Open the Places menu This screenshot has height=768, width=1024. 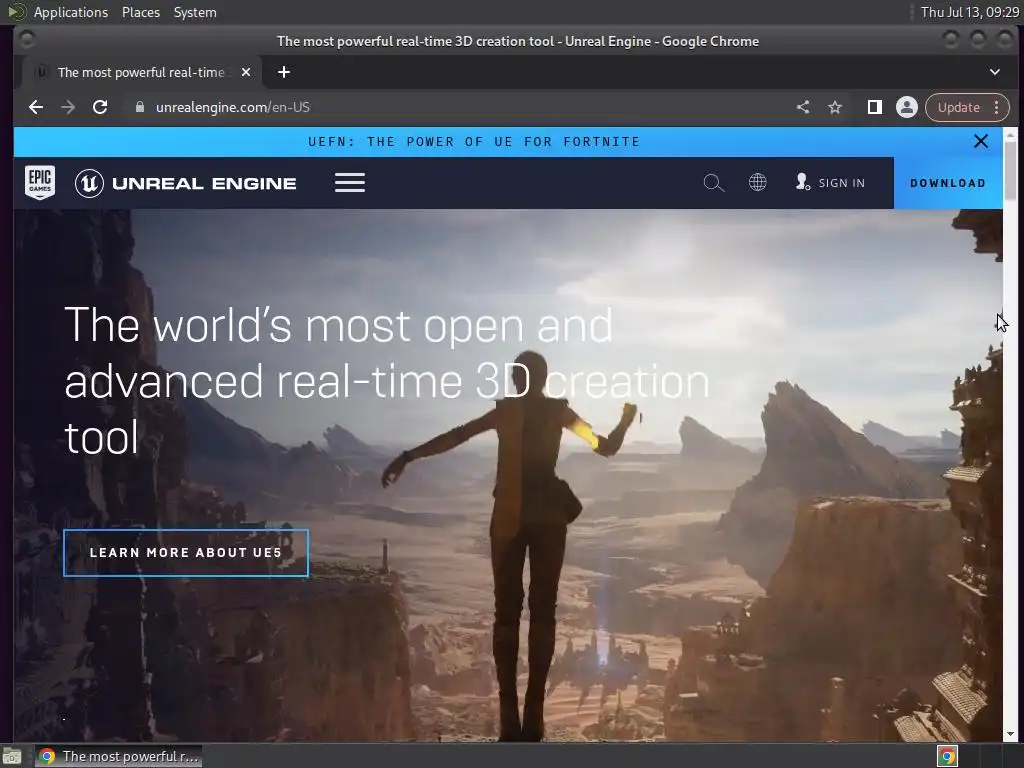click(x=141, y=12)
